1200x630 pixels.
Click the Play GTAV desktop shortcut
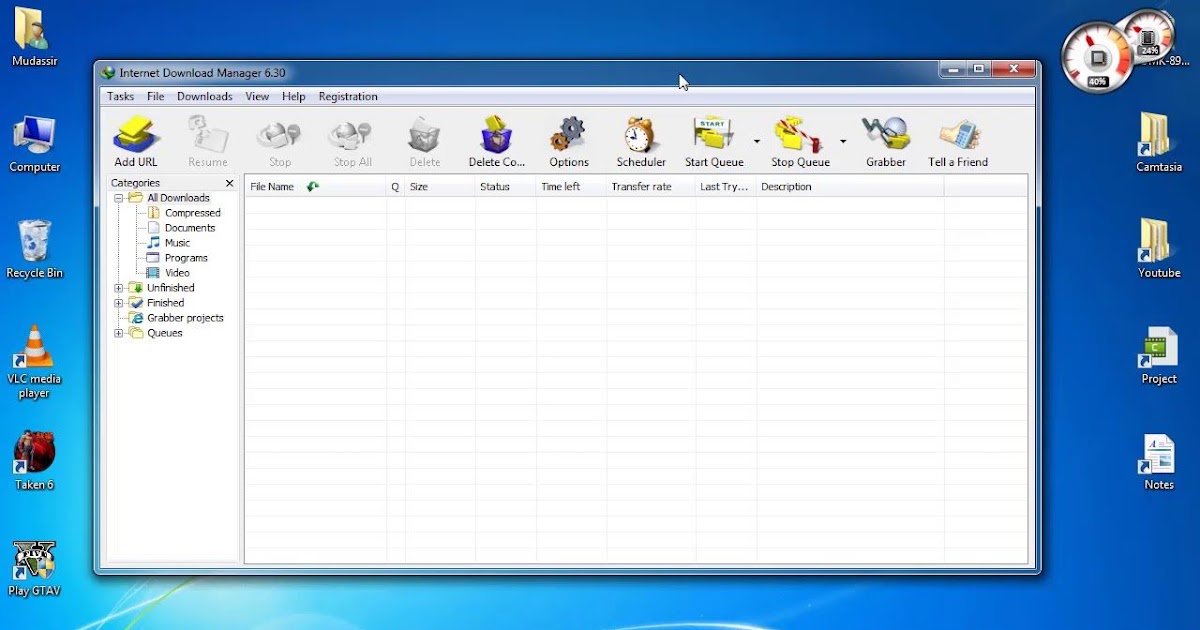click(x=34, y=568)
